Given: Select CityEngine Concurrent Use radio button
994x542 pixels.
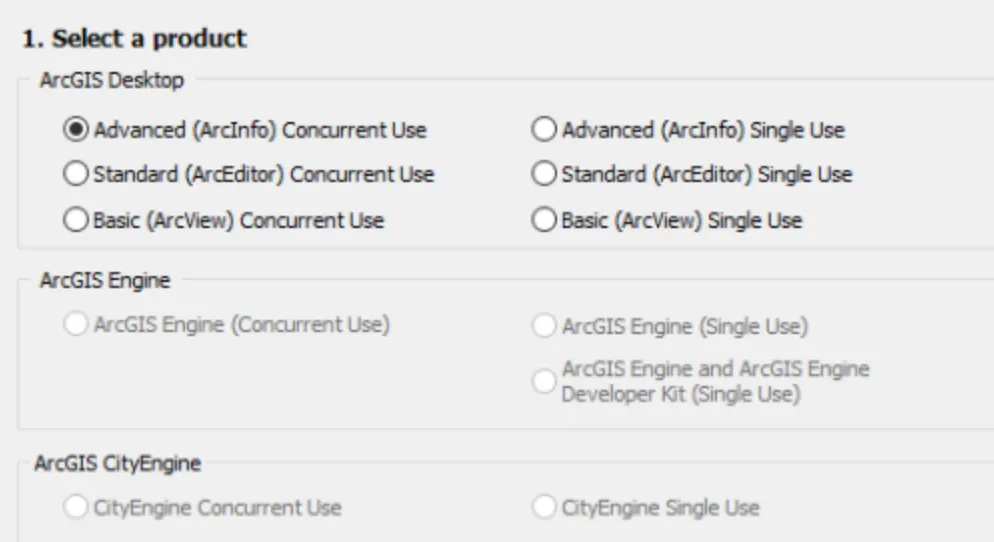Looking at the screenshot, I should [76, 508].
